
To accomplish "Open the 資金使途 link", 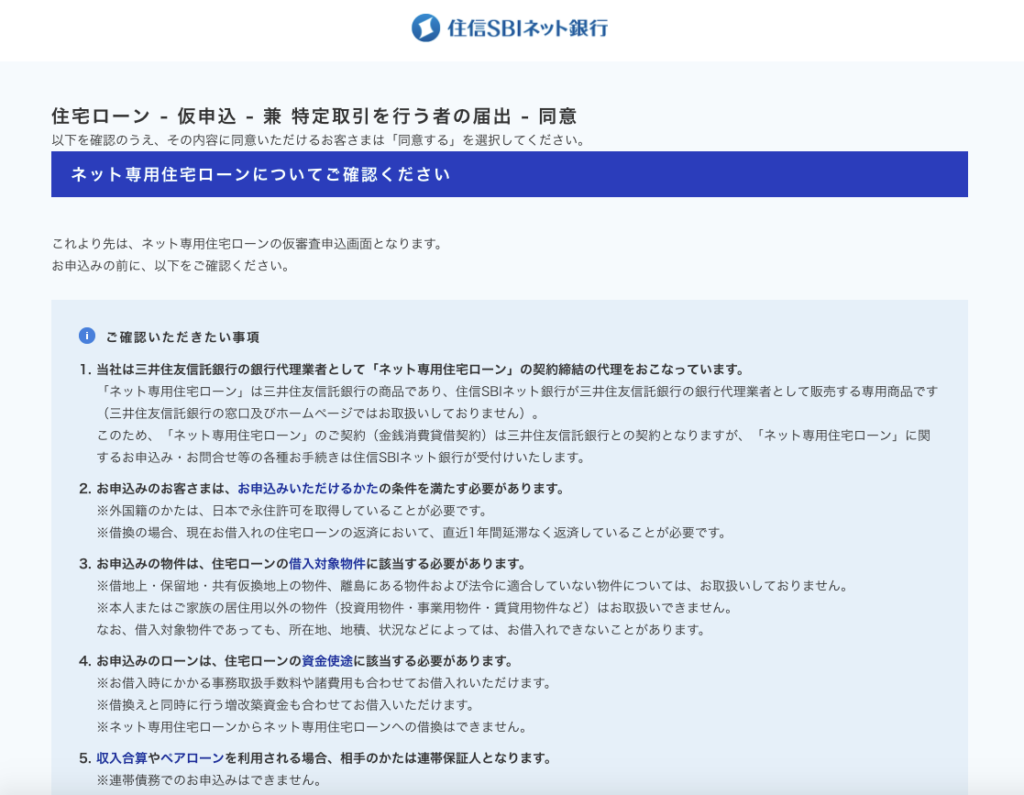I will 327,661.
